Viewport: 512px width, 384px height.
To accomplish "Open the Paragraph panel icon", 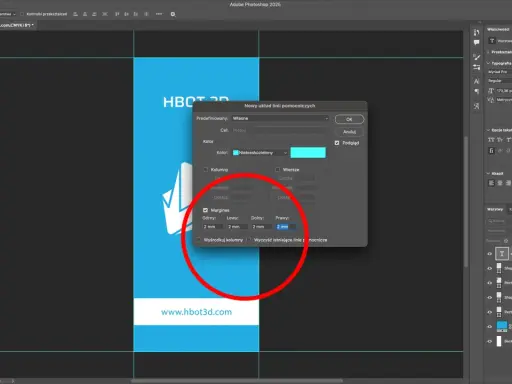I will point(476,92).
